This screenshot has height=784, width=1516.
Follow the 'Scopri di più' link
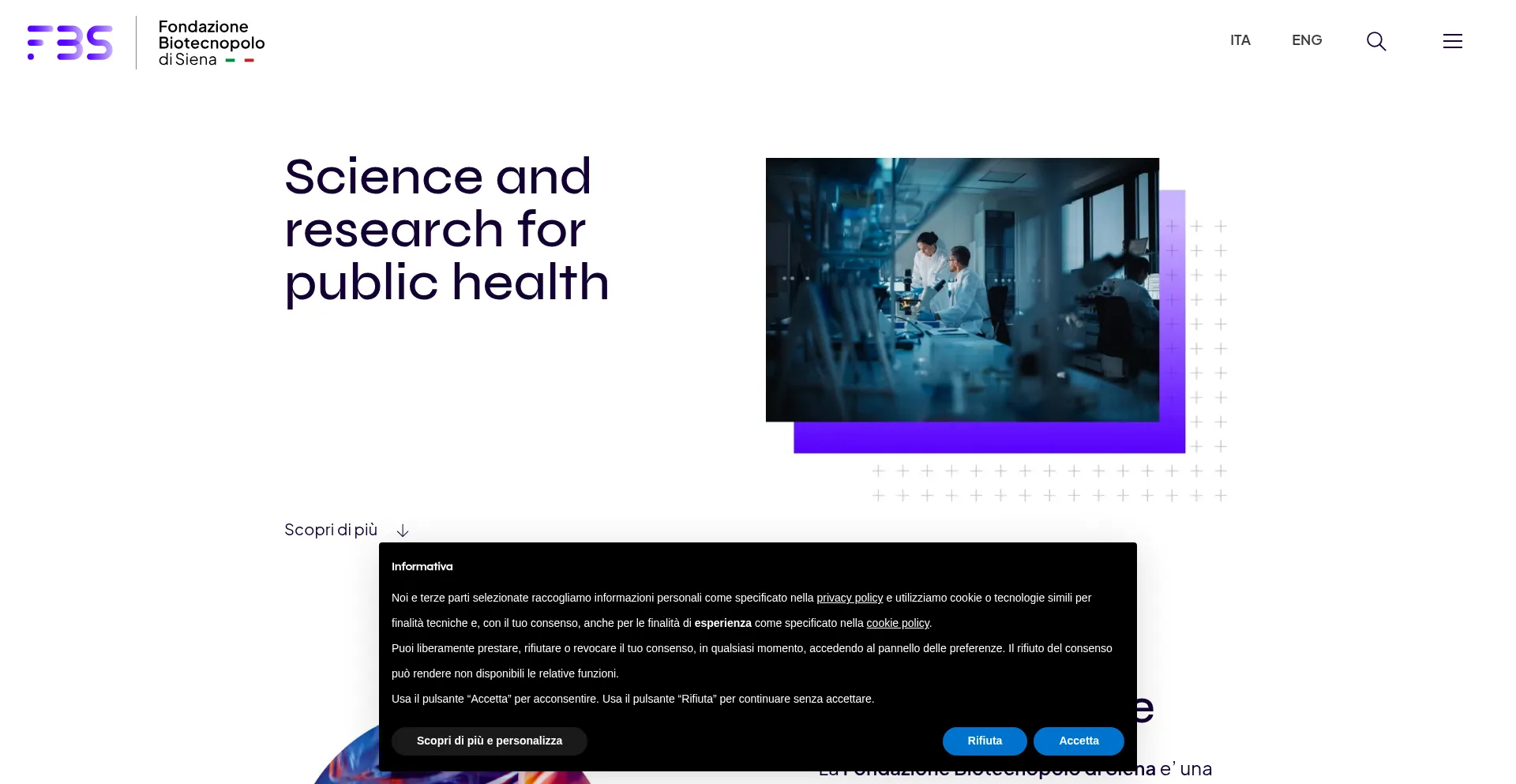click(x=331, y=530)
